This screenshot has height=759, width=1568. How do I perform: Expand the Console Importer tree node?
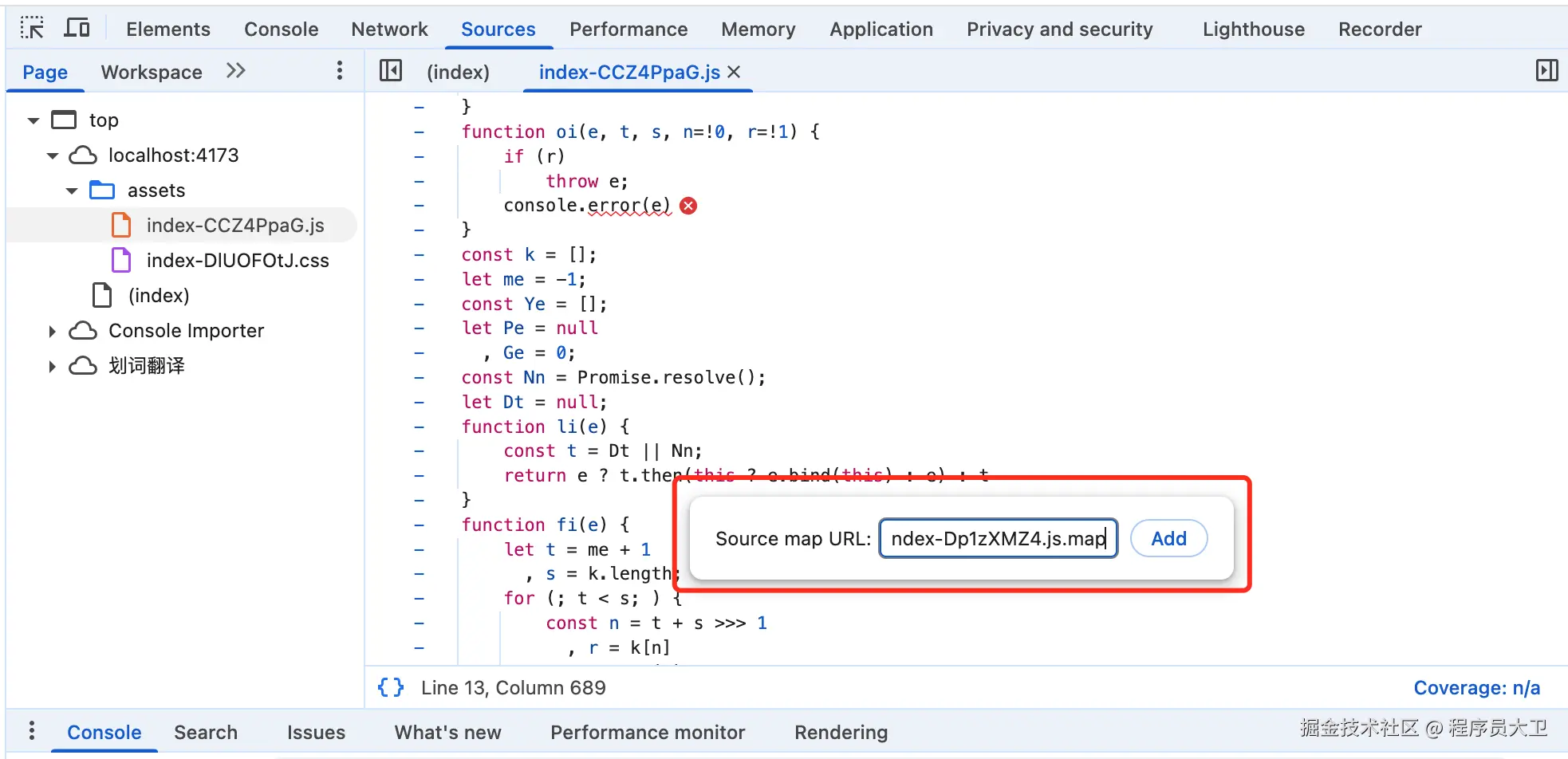coord(53,331)
